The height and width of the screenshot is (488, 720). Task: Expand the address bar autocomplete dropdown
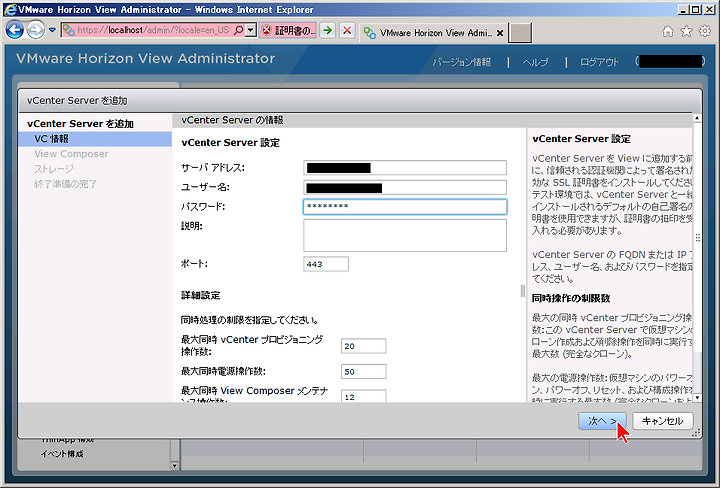[x=250, y=30]
